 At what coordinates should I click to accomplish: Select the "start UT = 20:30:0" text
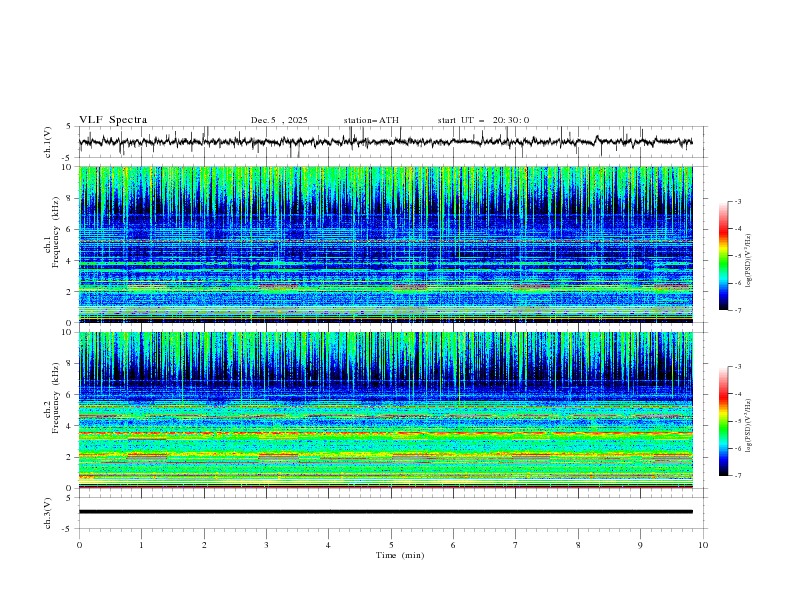(483, 120)
